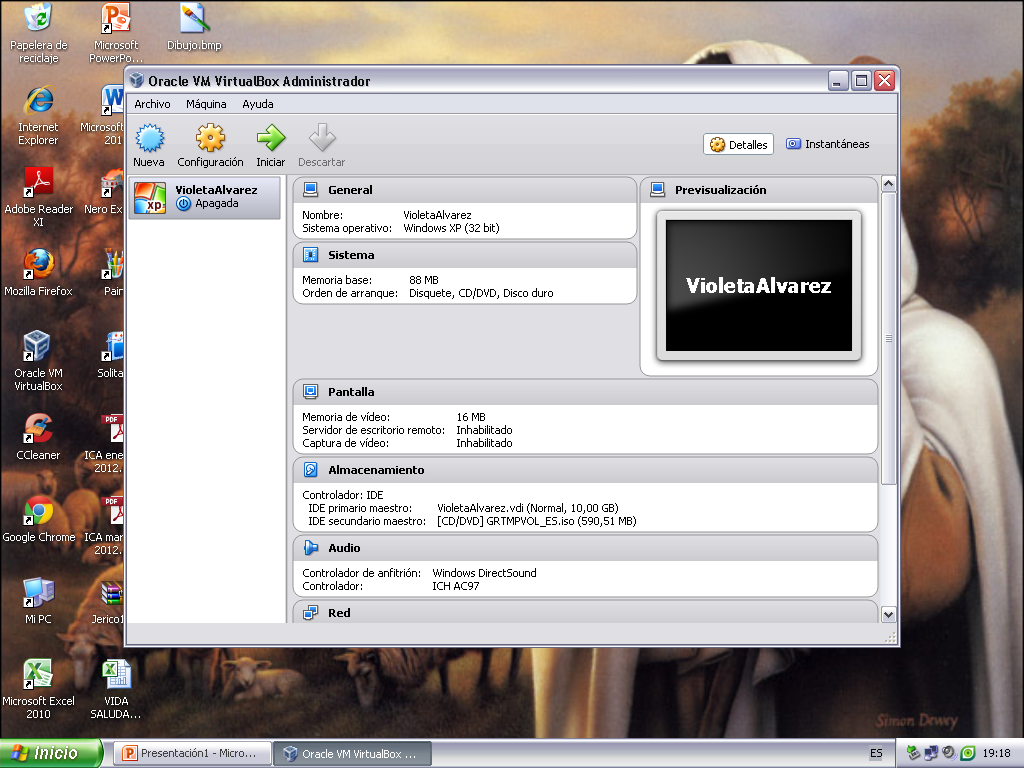Open the Red section header link
Viewport: 1024px width, 768px height.
[339, 613]
